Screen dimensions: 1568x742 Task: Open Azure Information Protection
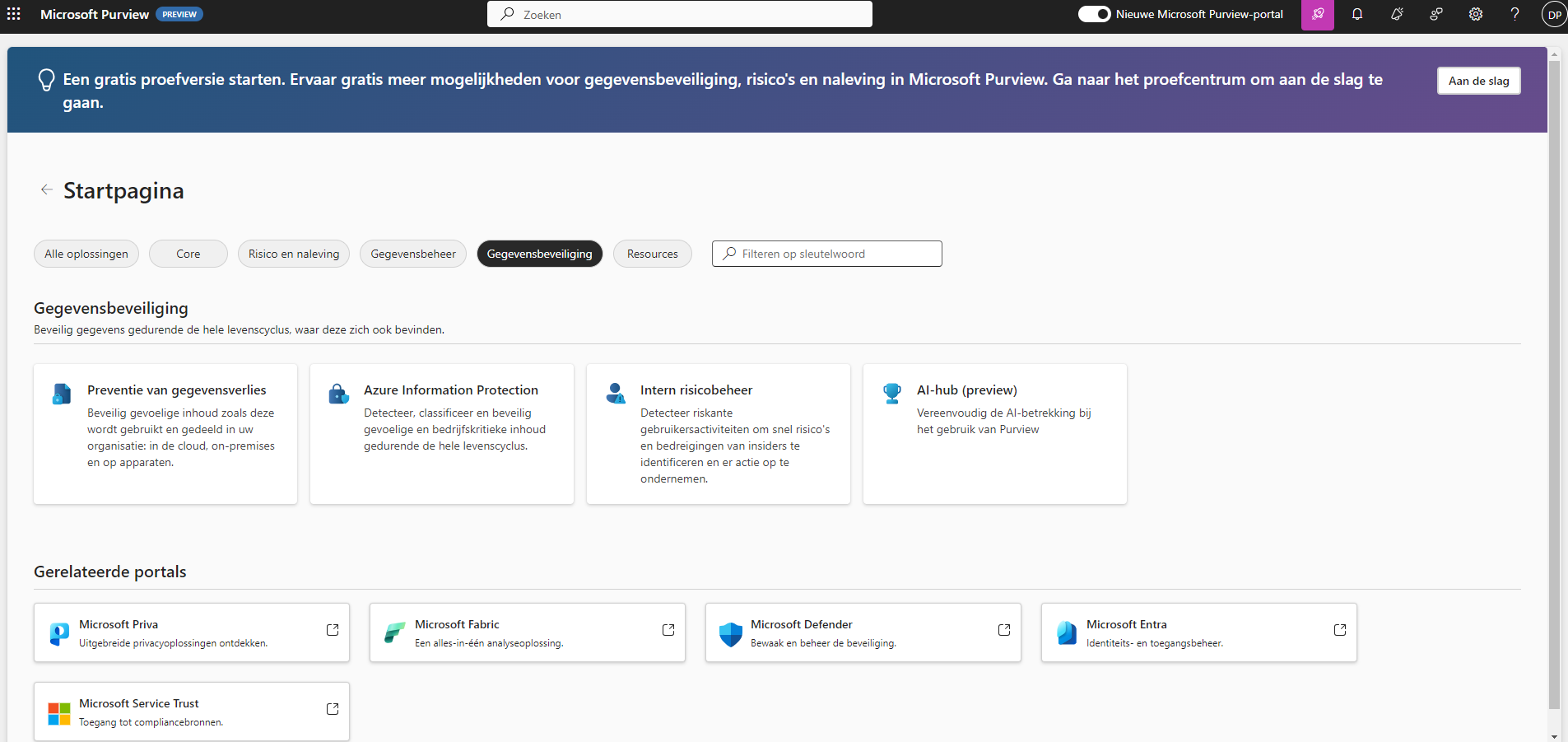tap(450, 390)
